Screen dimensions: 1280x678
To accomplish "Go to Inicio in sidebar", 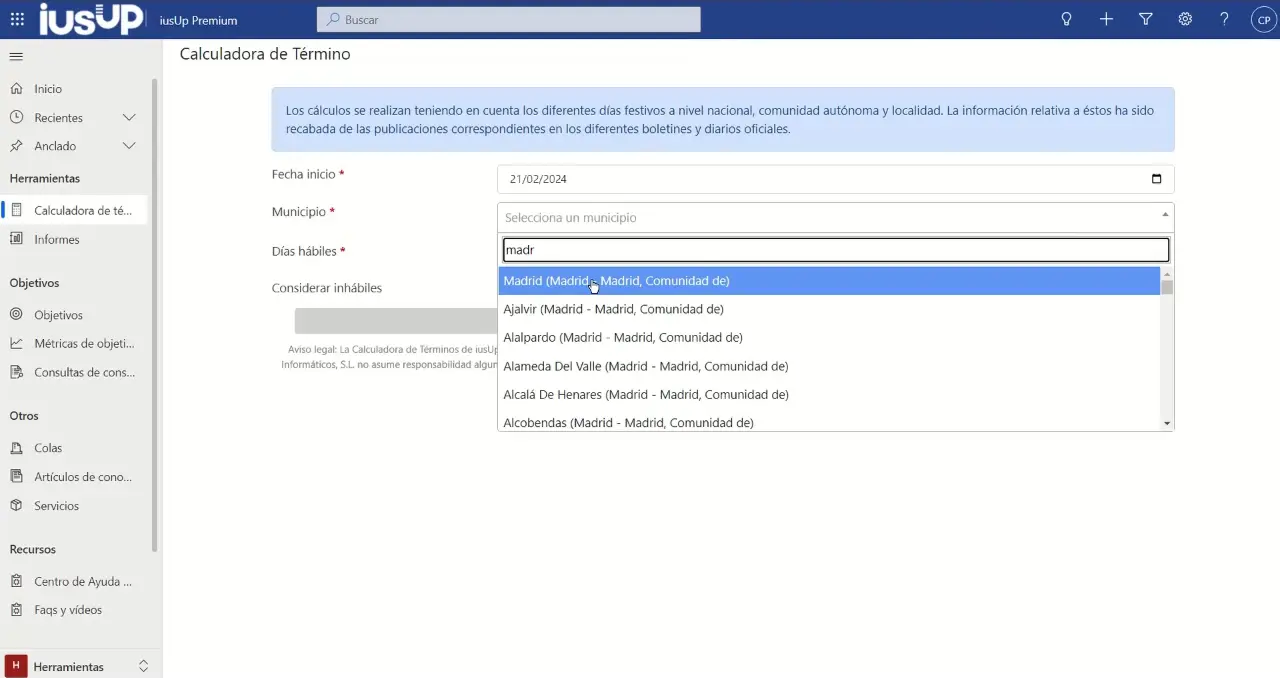I will click(x=48, y=89).
